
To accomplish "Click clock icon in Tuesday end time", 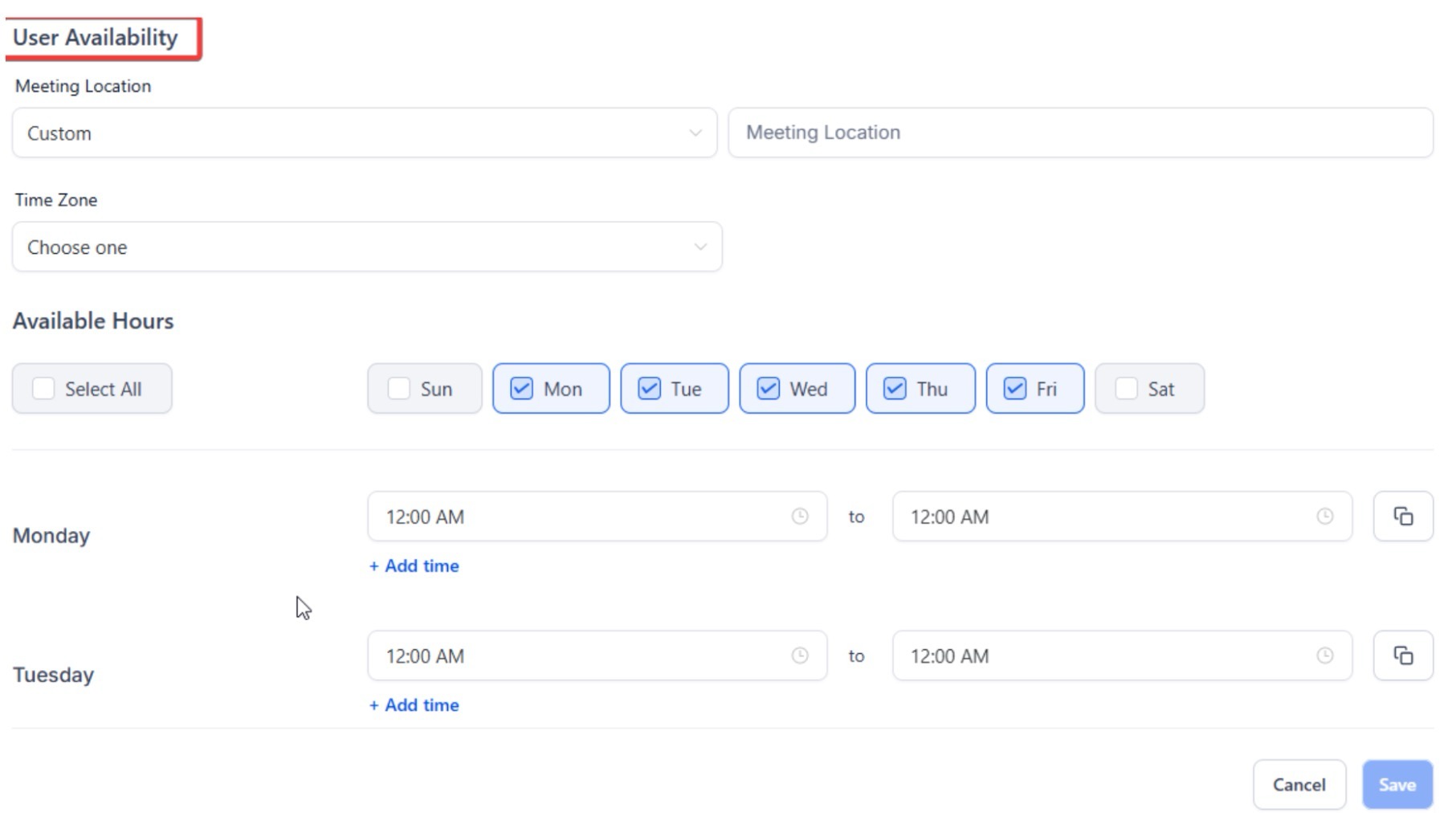I will [x=1324, y=656].
